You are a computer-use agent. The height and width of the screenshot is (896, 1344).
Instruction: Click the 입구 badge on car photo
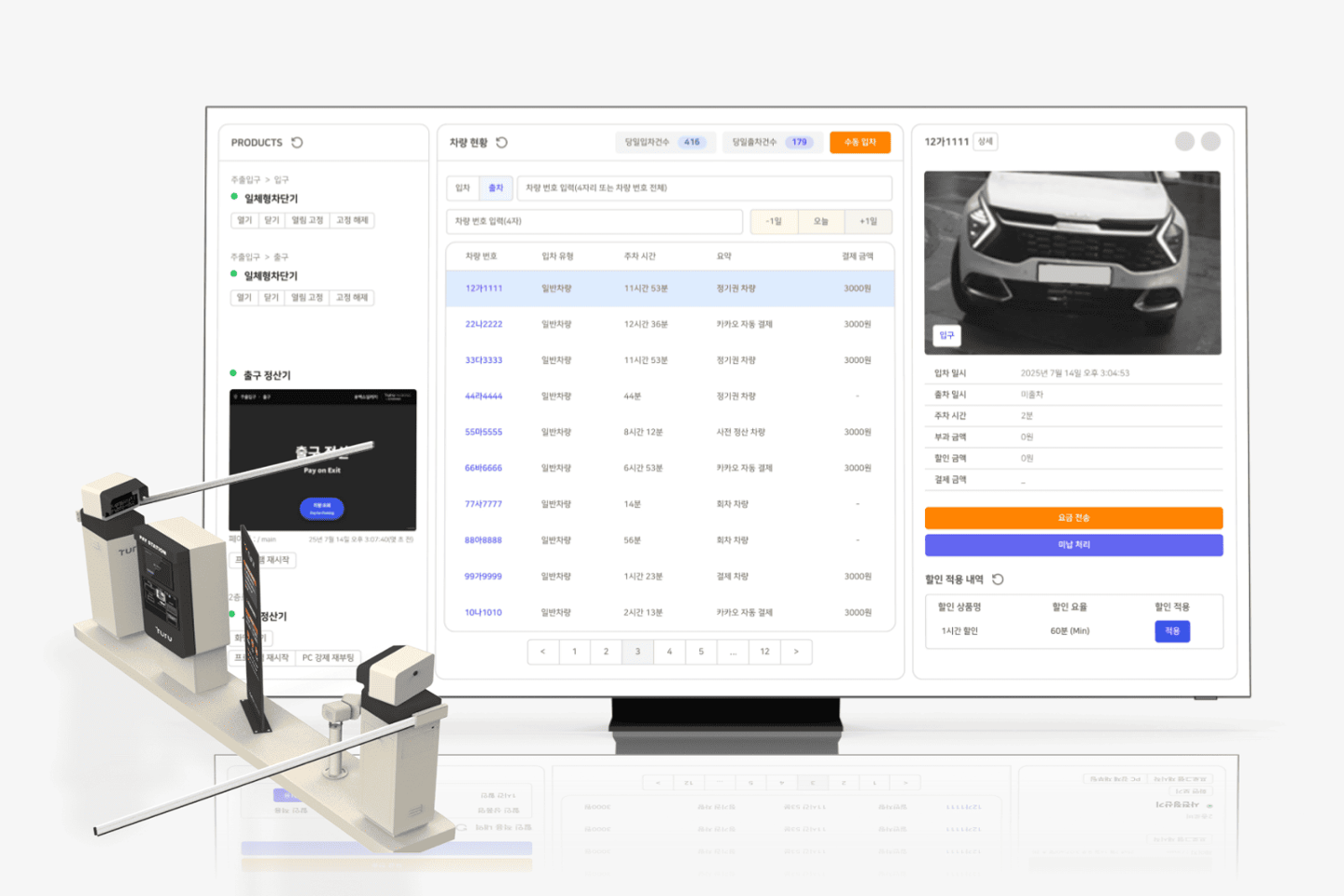pos(946,335)
